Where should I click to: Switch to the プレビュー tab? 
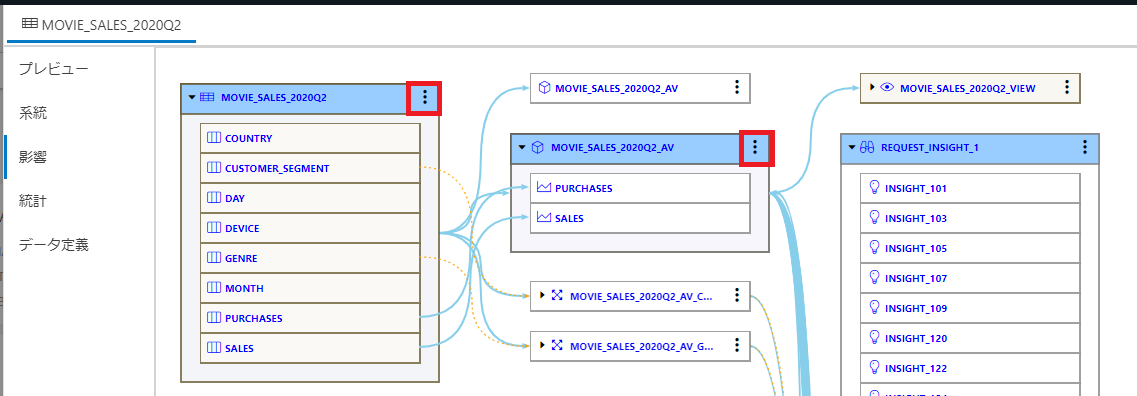tap(54, 69)
